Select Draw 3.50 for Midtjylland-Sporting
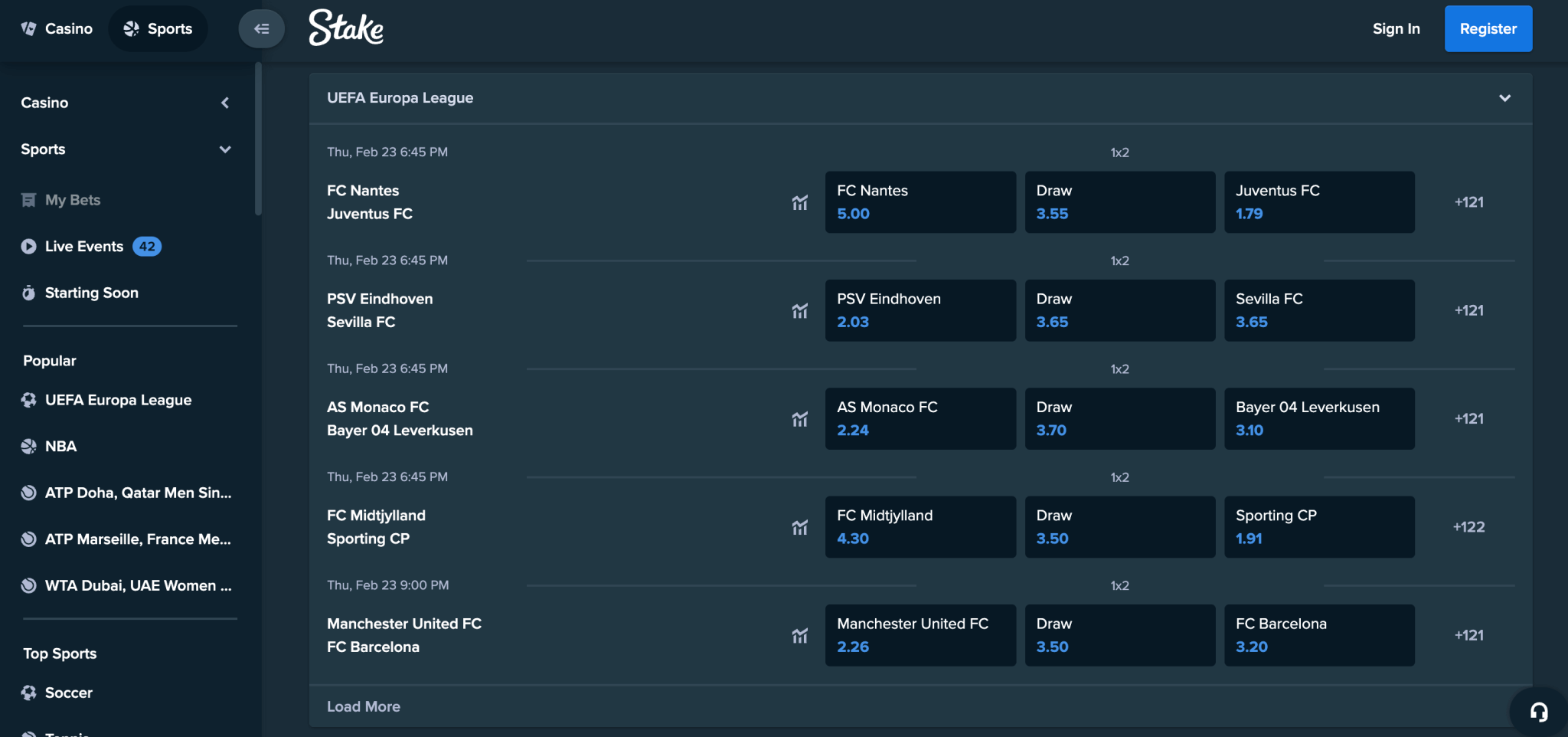Screen dimensions: 1568x737 1120,527
